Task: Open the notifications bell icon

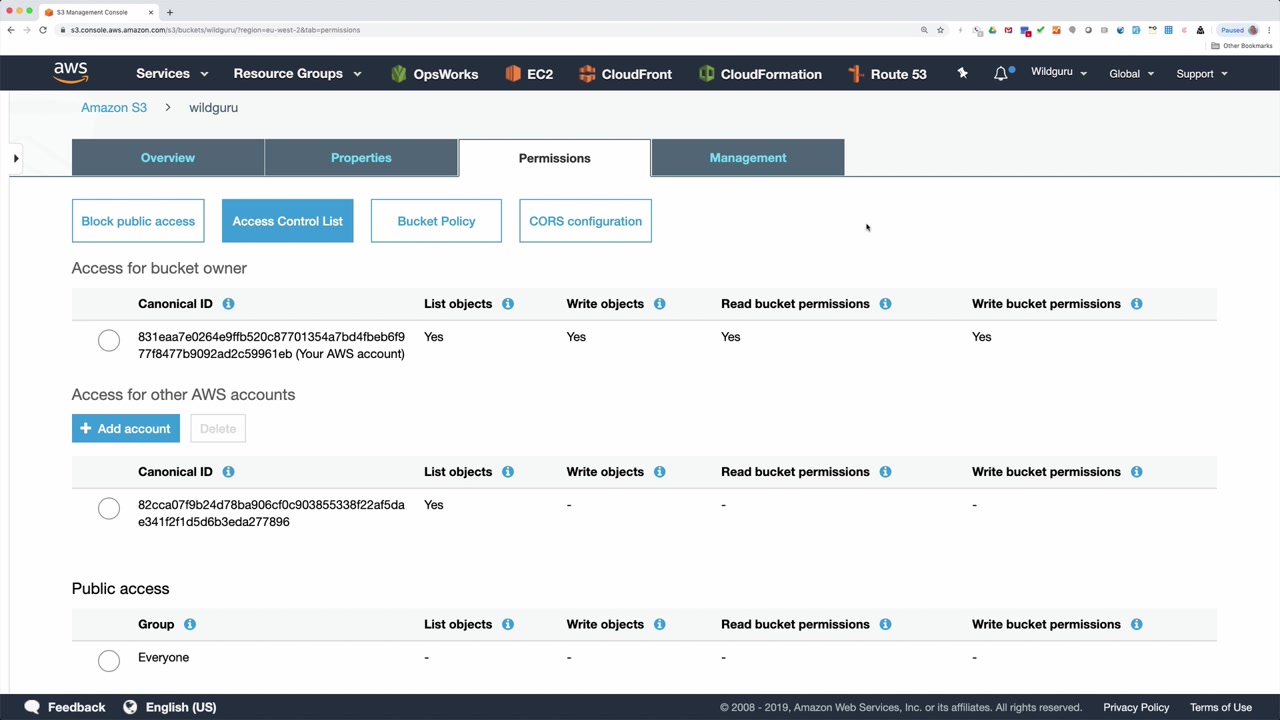Action: [1001, 74]
